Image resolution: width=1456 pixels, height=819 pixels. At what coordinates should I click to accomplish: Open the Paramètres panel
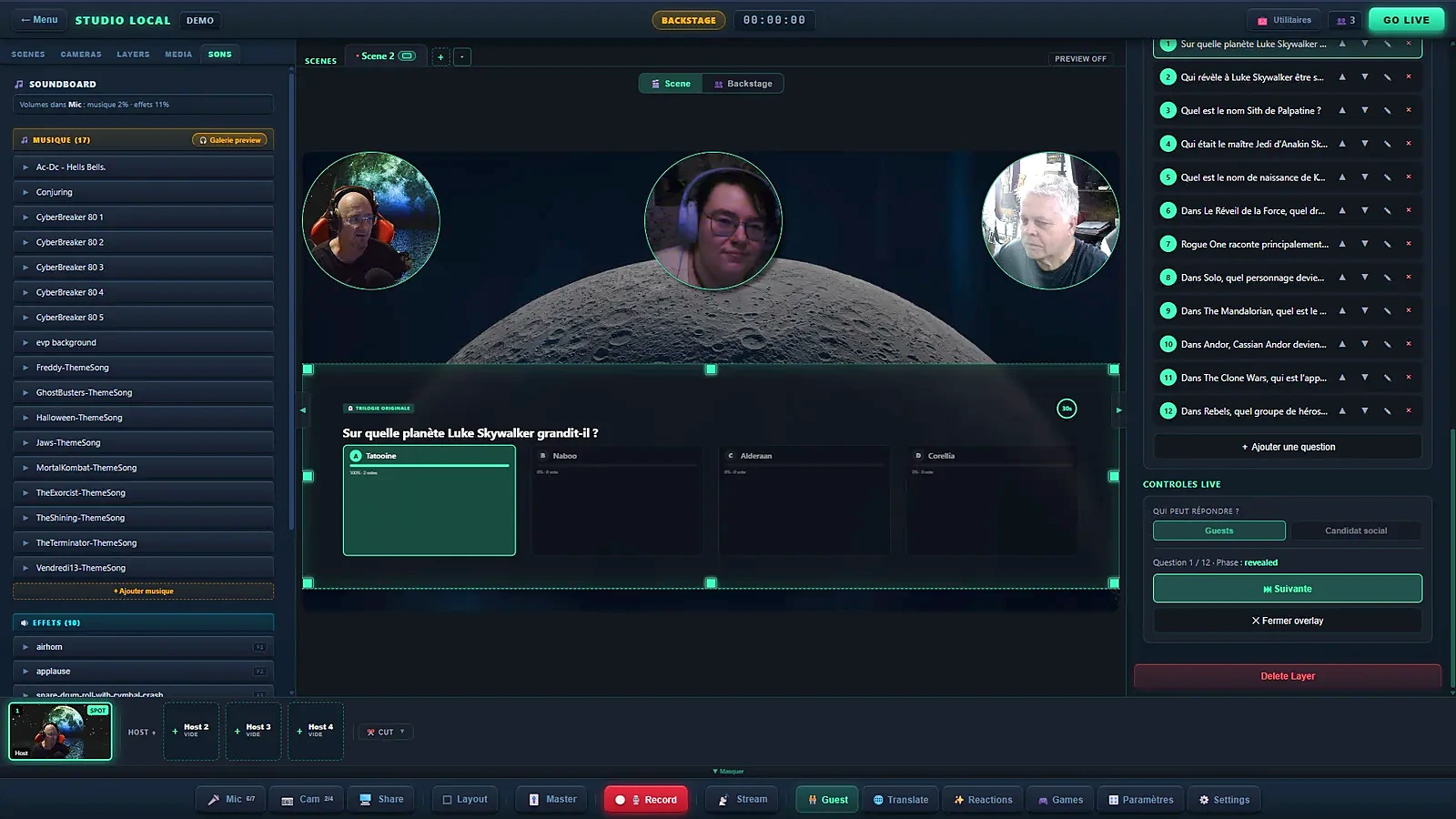pos(1140,799)
